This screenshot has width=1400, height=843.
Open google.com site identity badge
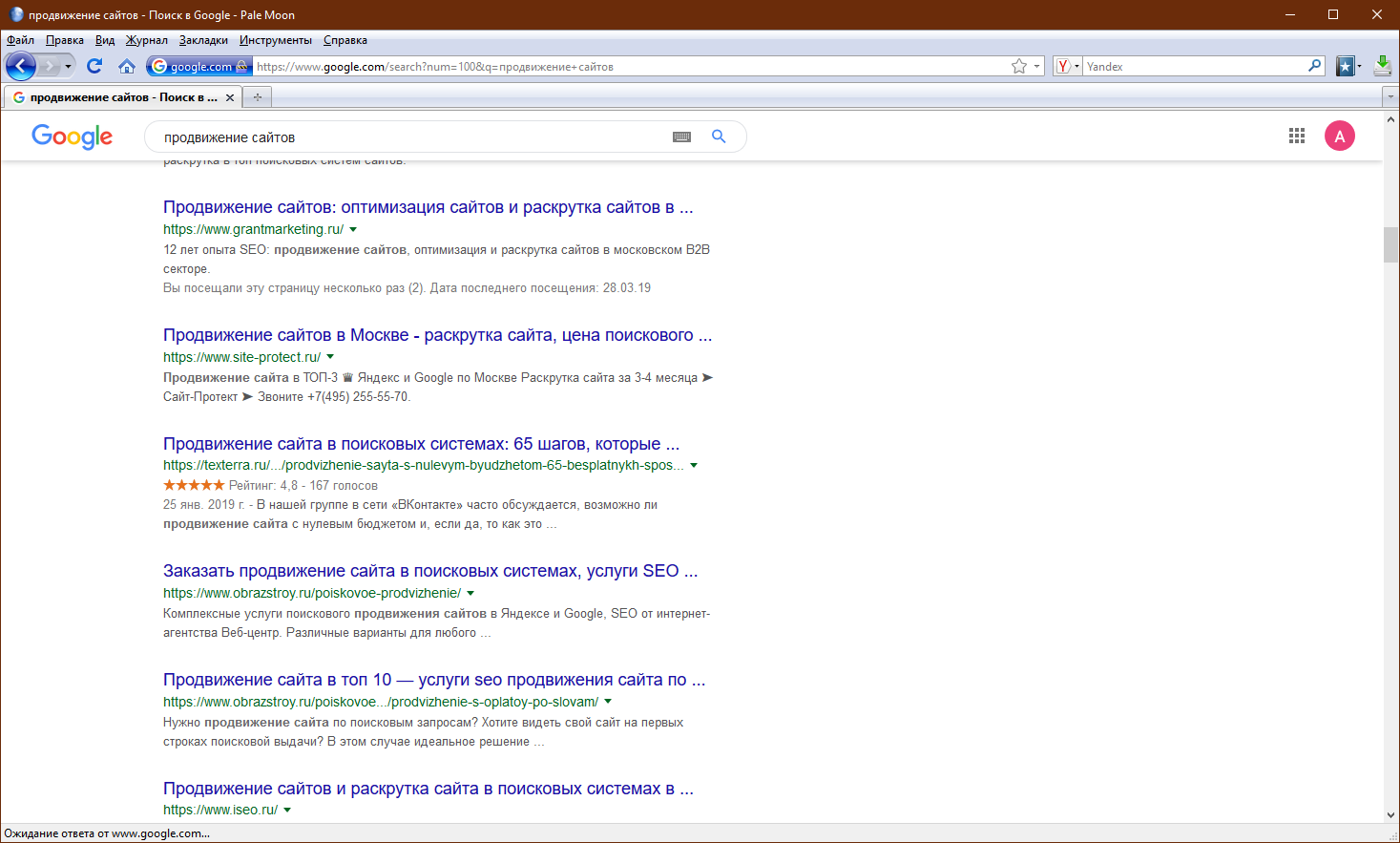click(199, 66)
